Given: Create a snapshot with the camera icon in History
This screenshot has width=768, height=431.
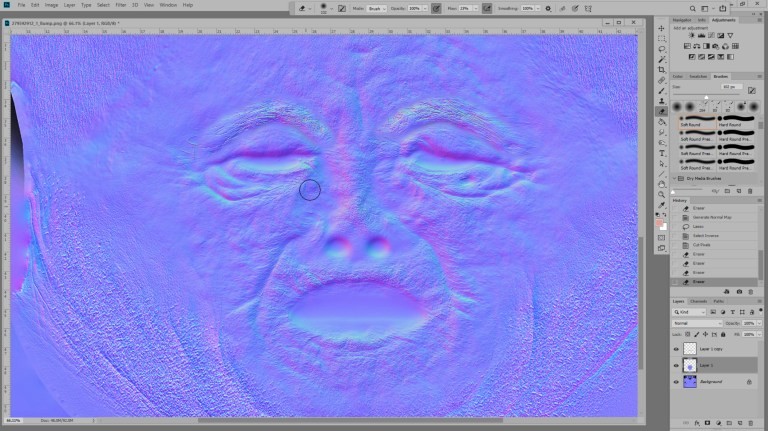Looking at the screenshot, I should 739,291.
